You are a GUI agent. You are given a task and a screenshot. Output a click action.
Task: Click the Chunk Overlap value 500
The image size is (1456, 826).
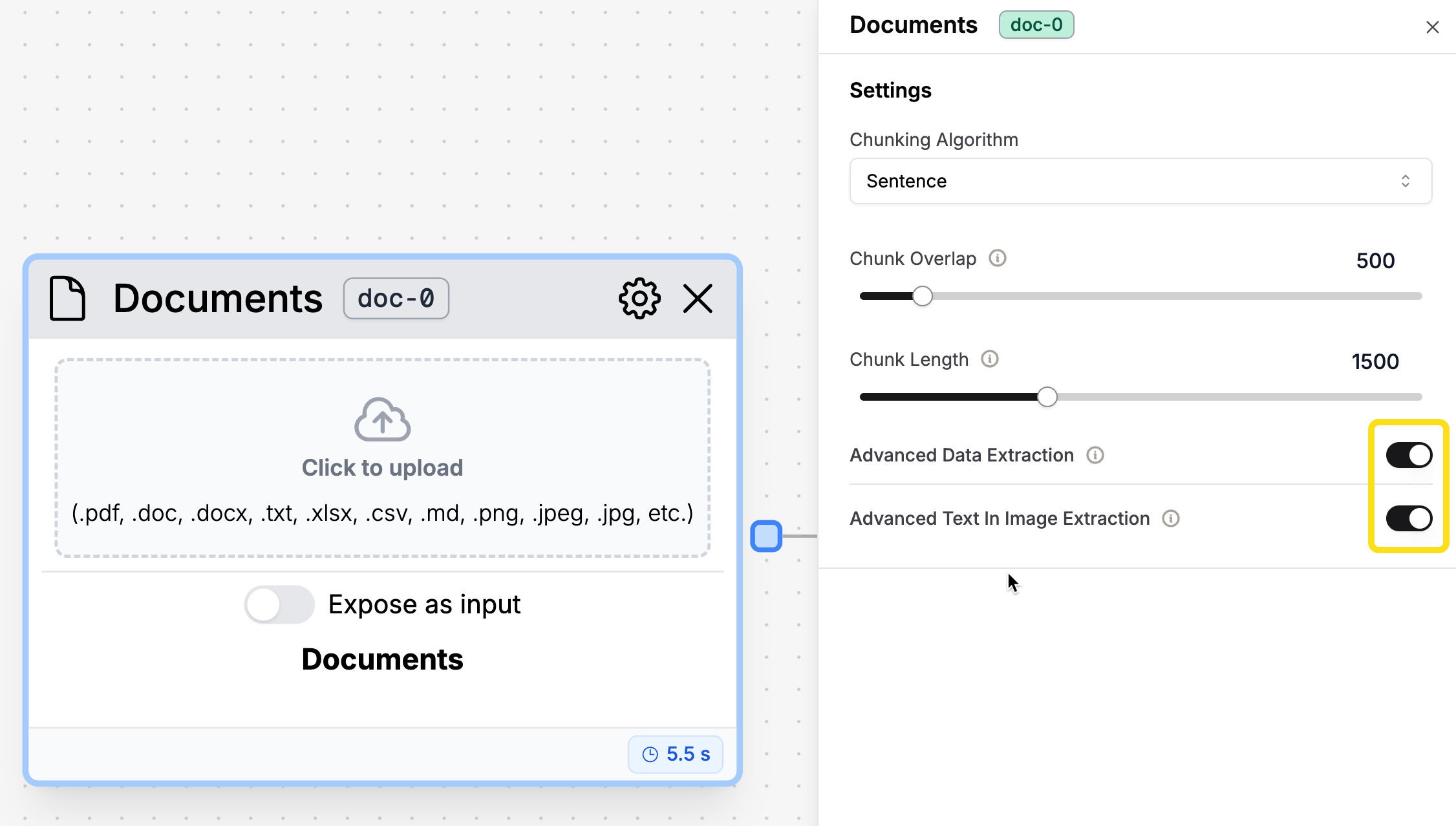point(1375,260)
